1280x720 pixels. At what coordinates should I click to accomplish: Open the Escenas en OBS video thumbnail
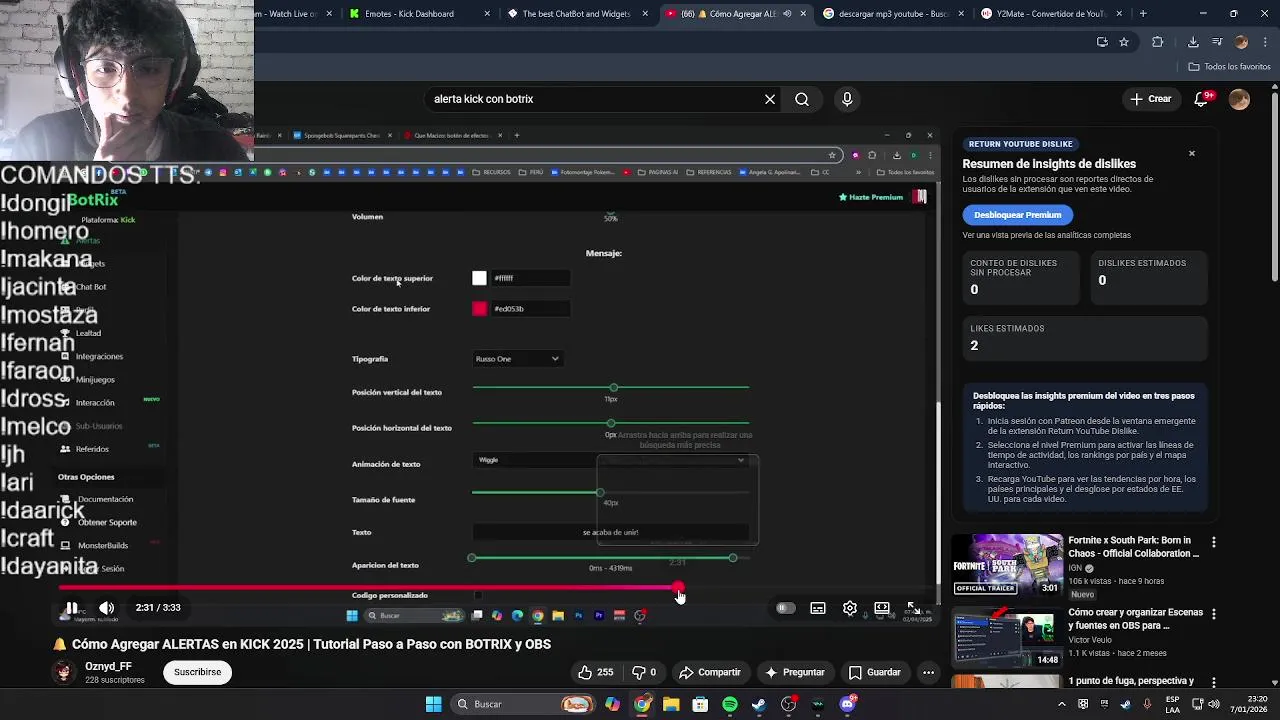click(1007, 637)
